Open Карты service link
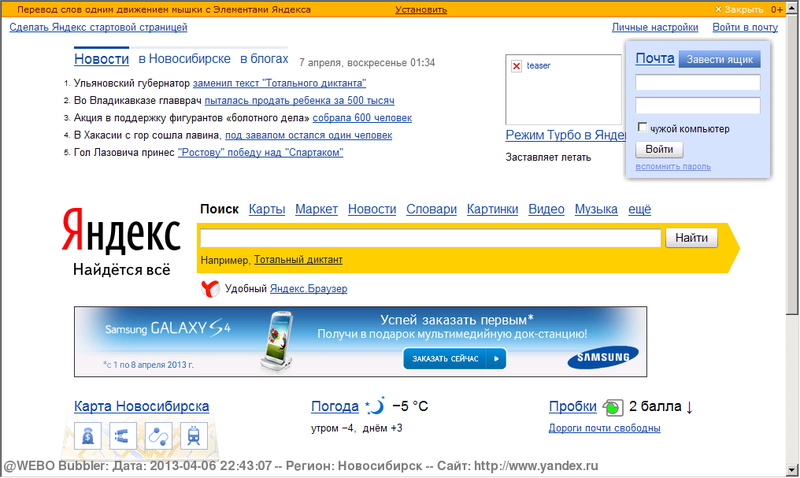Image resolution: width=800 pixels, height=478 pixels. 267,209
